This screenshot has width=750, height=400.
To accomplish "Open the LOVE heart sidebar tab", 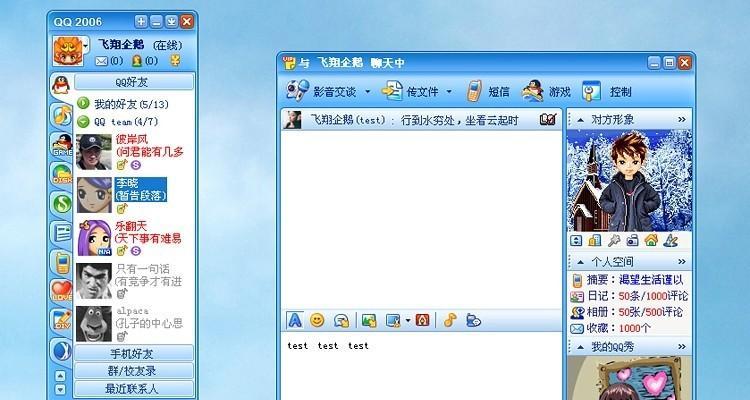I will pyautogui.click(x=62, y=291).
